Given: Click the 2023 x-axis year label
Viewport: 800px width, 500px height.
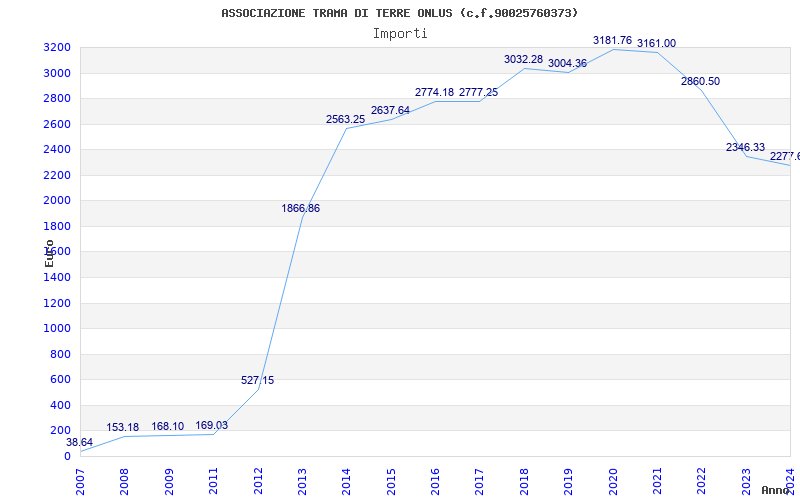Looking at the screenshot, I should coord(746,482).
